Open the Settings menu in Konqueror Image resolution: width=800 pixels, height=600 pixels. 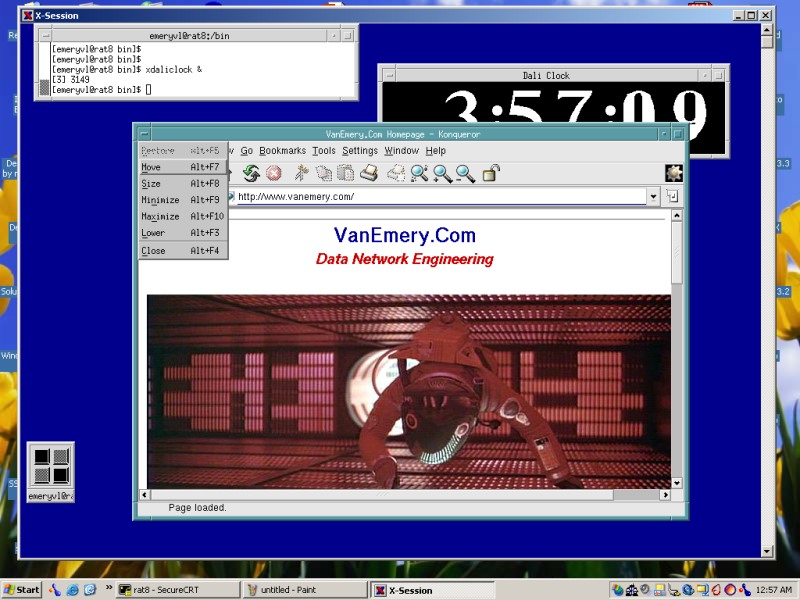tap(360, 151)
